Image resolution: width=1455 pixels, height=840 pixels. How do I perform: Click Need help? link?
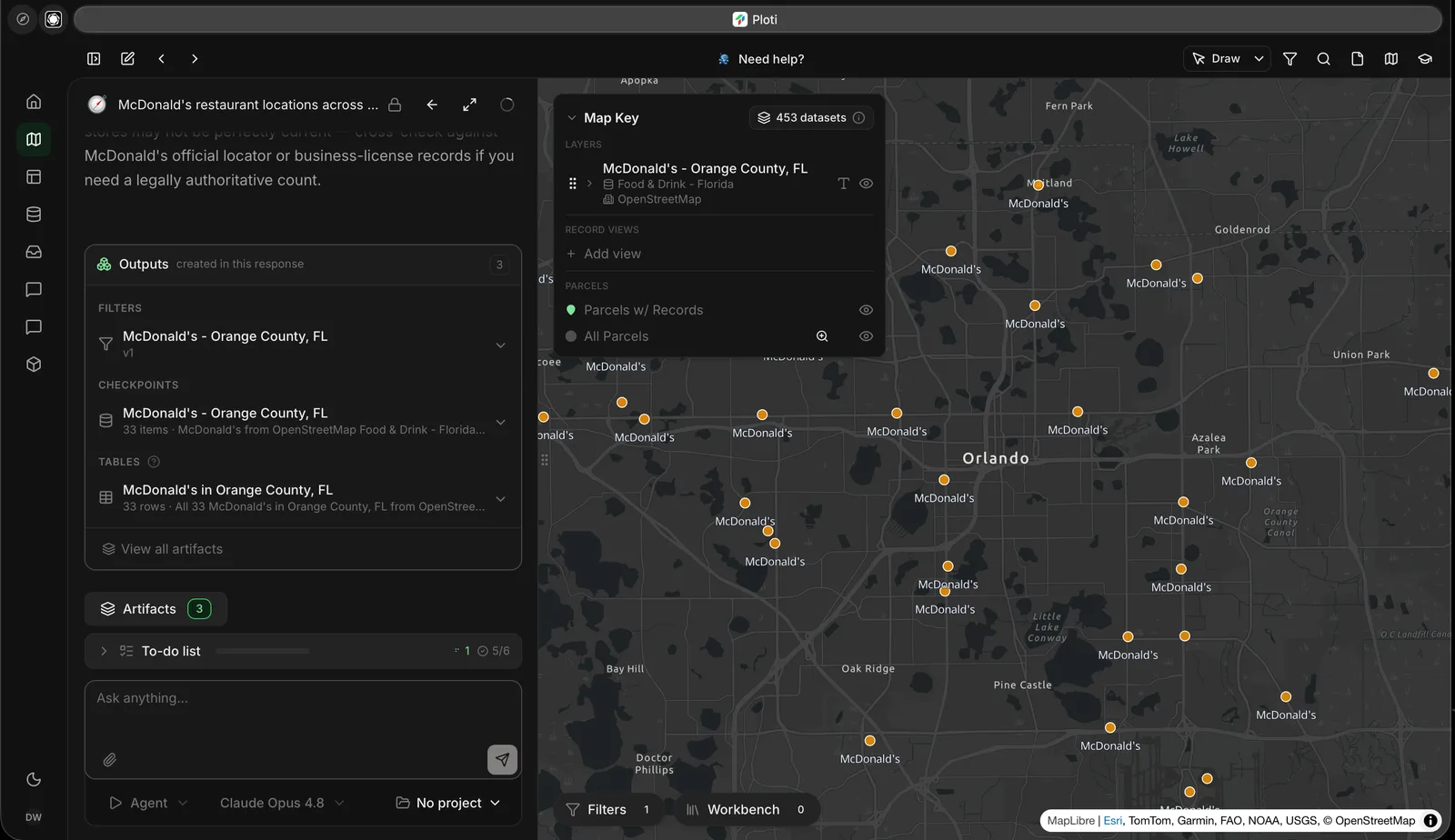761,59
